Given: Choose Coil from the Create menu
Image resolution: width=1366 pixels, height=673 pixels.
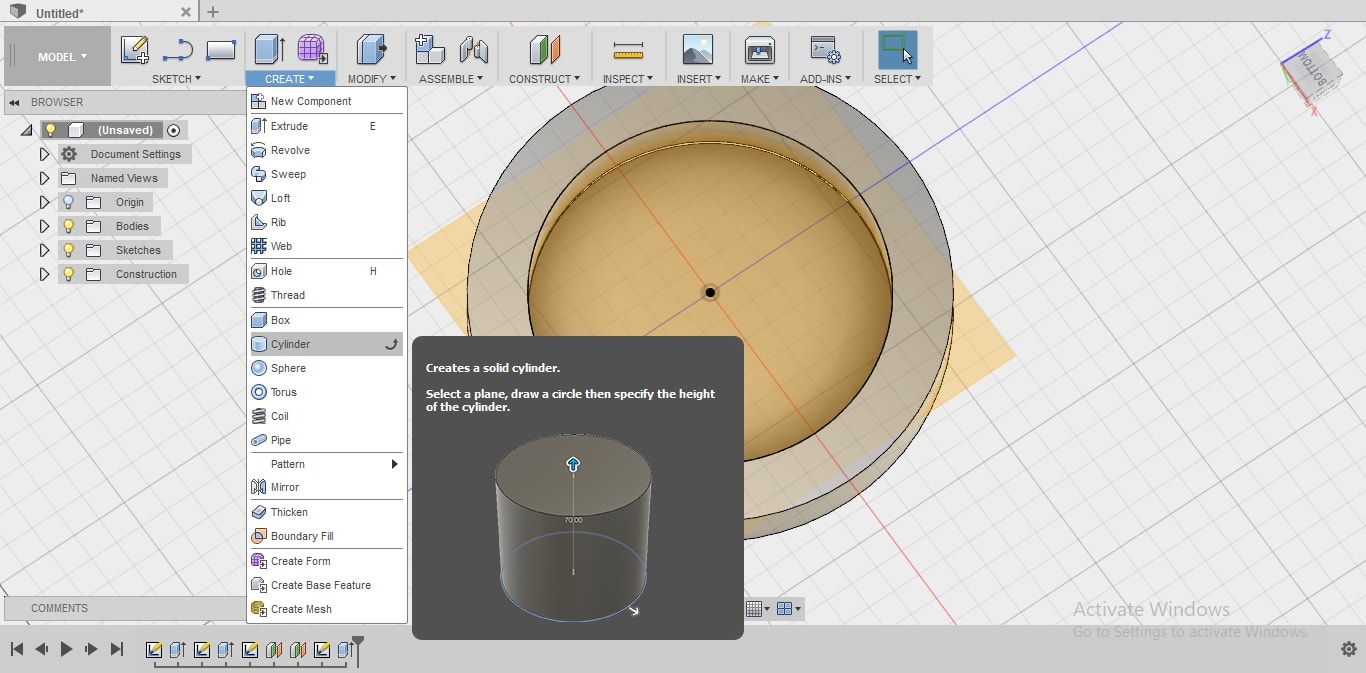Looking at the screenshot, I should pyautogui.click(x=326, y=416).
